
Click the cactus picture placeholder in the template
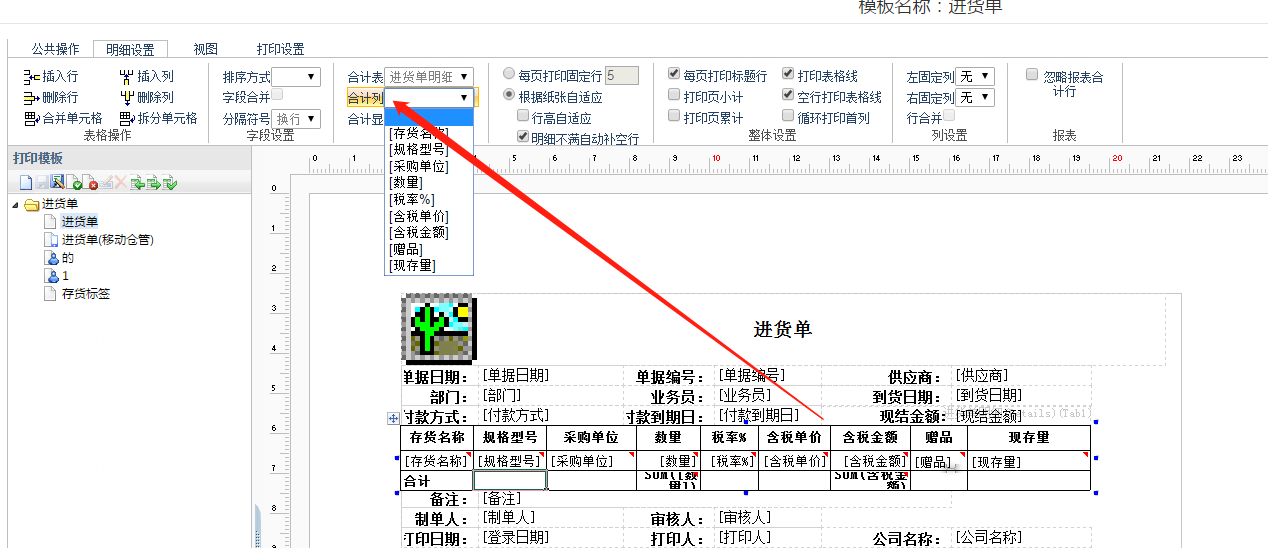[438, 328]
